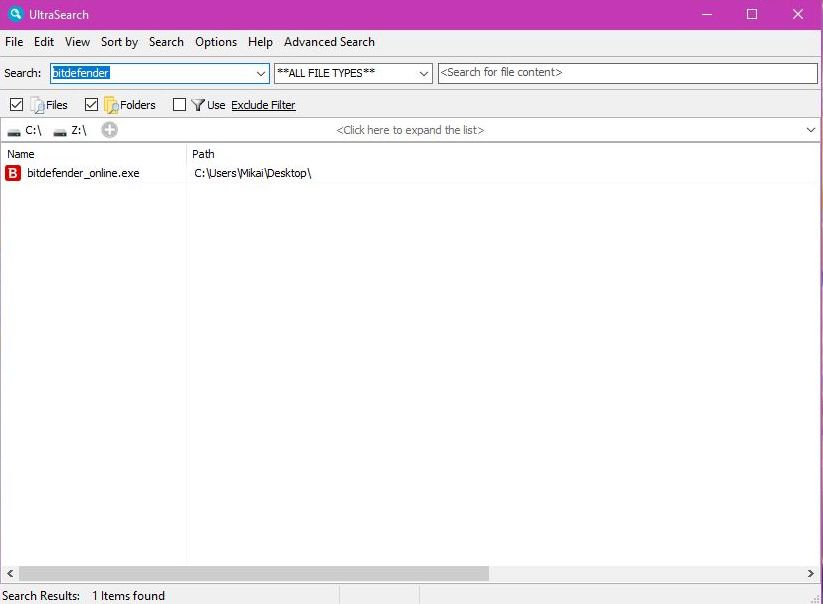Image resolution: width=823 pixels, height=604 pixels.
Task: Open the Help menu
Action: pyautogui.click(x=260, y=42)
